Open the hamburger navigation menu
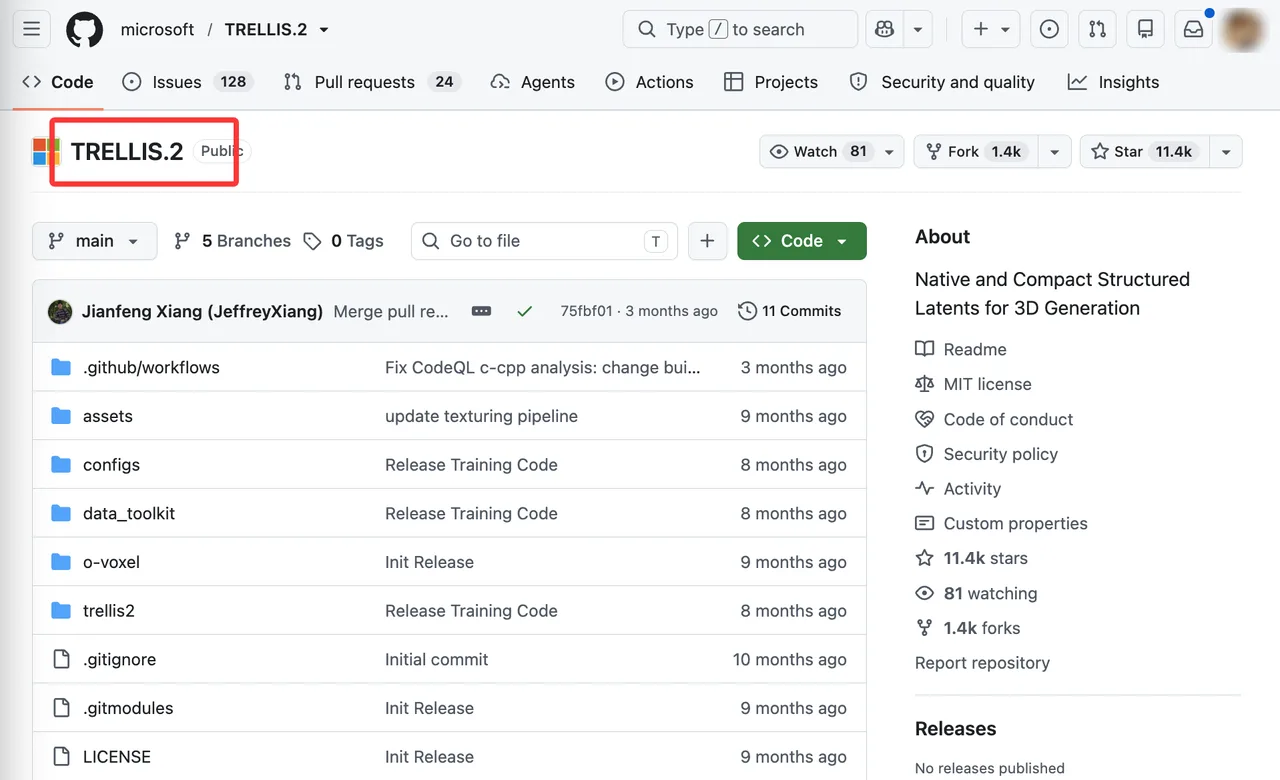The width and height of the screenshot is (1280, 780). click(x=32, y=29)
